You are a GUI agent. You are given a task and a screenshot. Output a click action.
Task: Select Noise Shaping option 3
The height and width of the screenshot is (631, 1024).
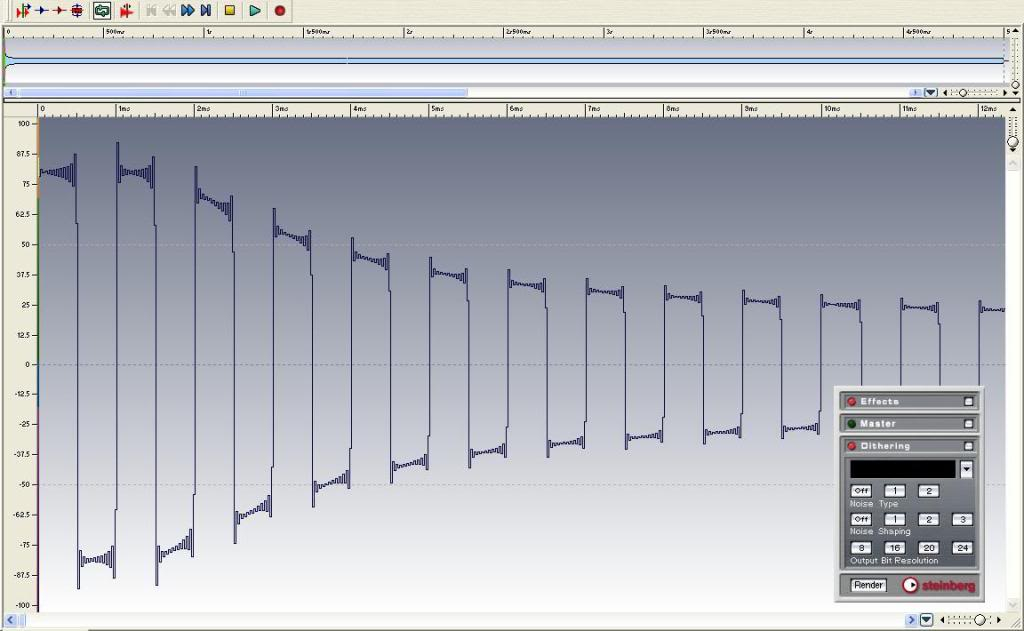tap(962, 519)
